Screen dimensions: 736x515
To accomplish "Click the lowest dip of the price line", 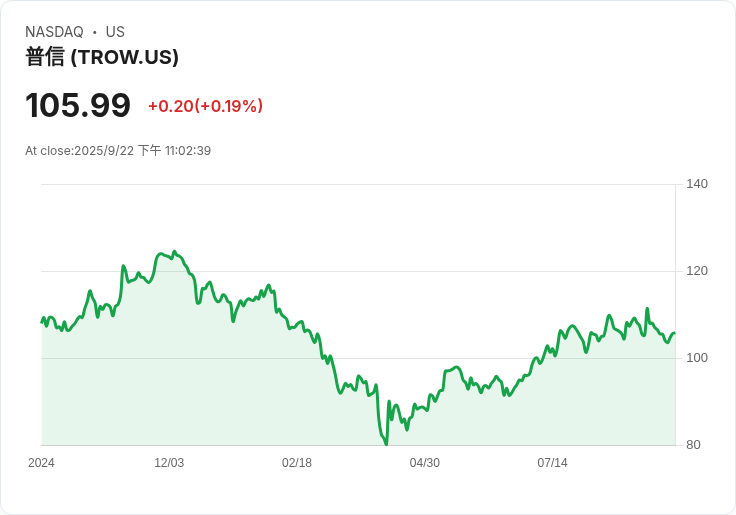I will coord(386,443).
